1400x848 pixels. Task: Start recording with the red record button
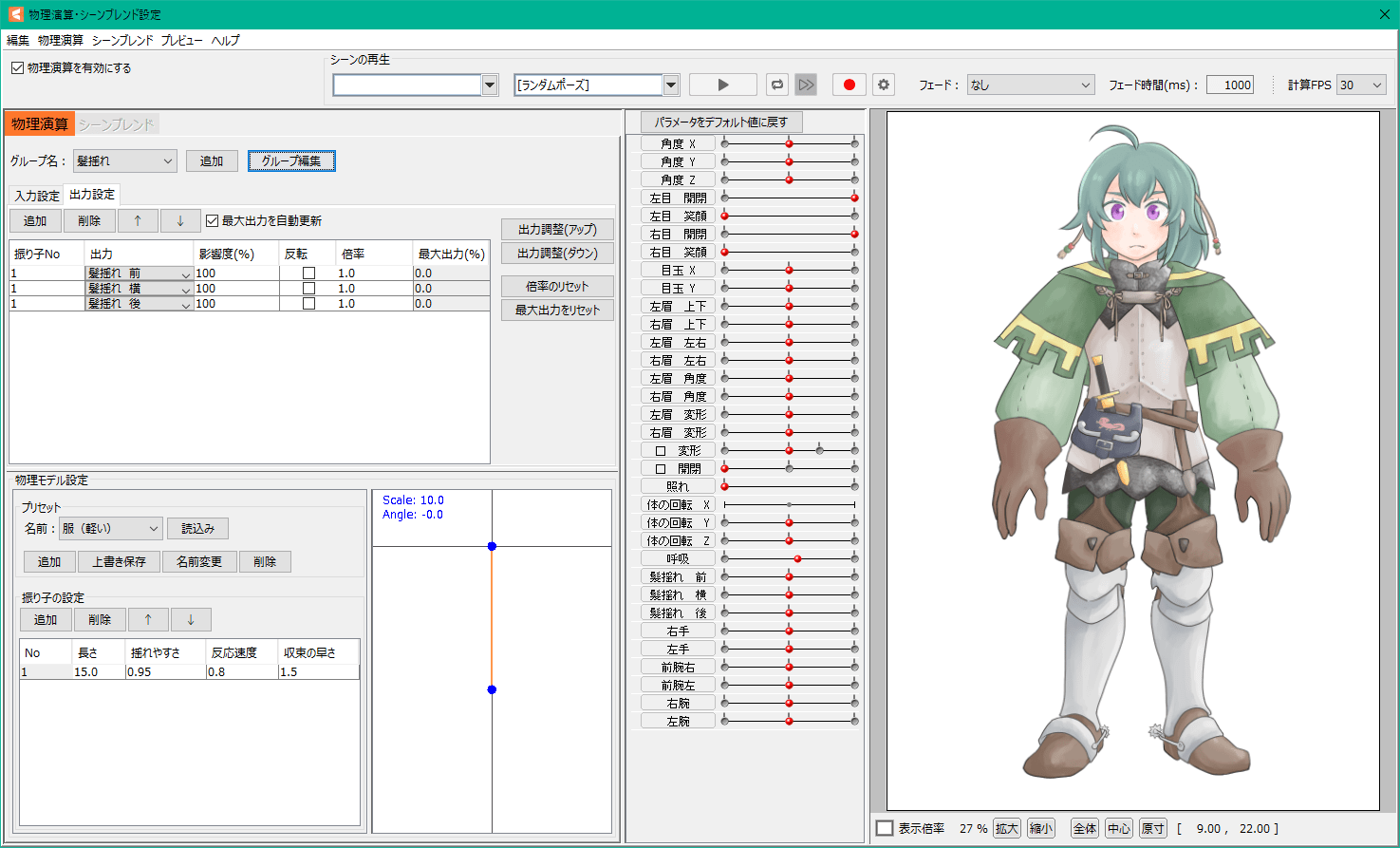(849, 85)
